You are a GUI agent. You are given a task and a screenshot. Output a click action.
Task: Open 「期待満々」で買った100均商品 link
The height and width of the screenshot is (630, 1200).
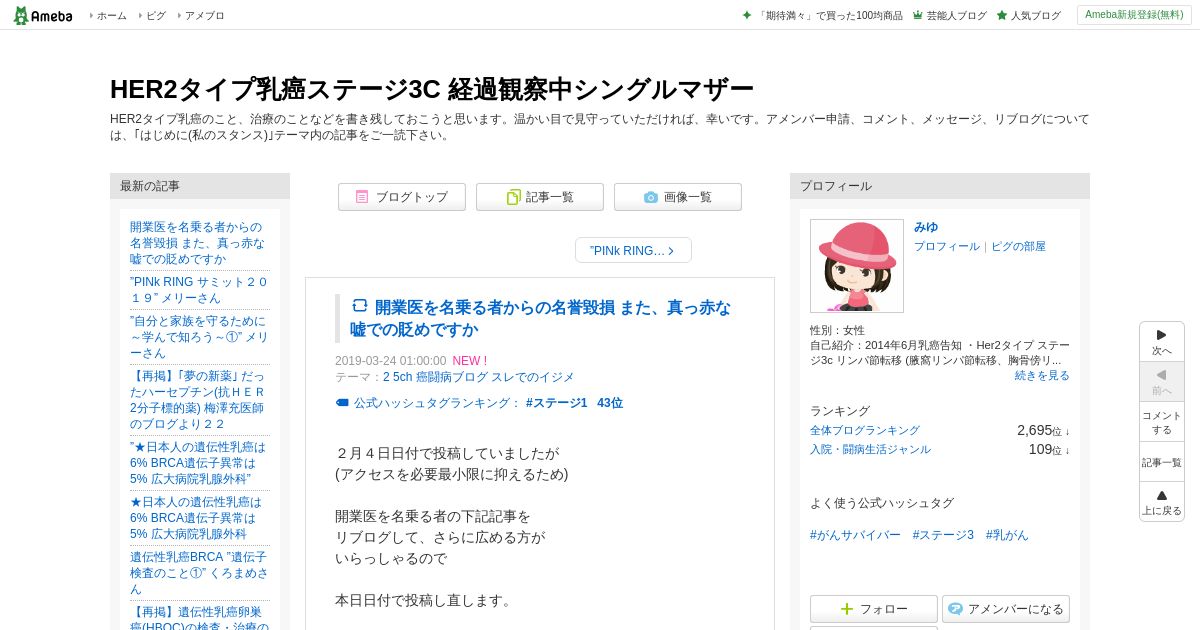[x=829, y=16]
